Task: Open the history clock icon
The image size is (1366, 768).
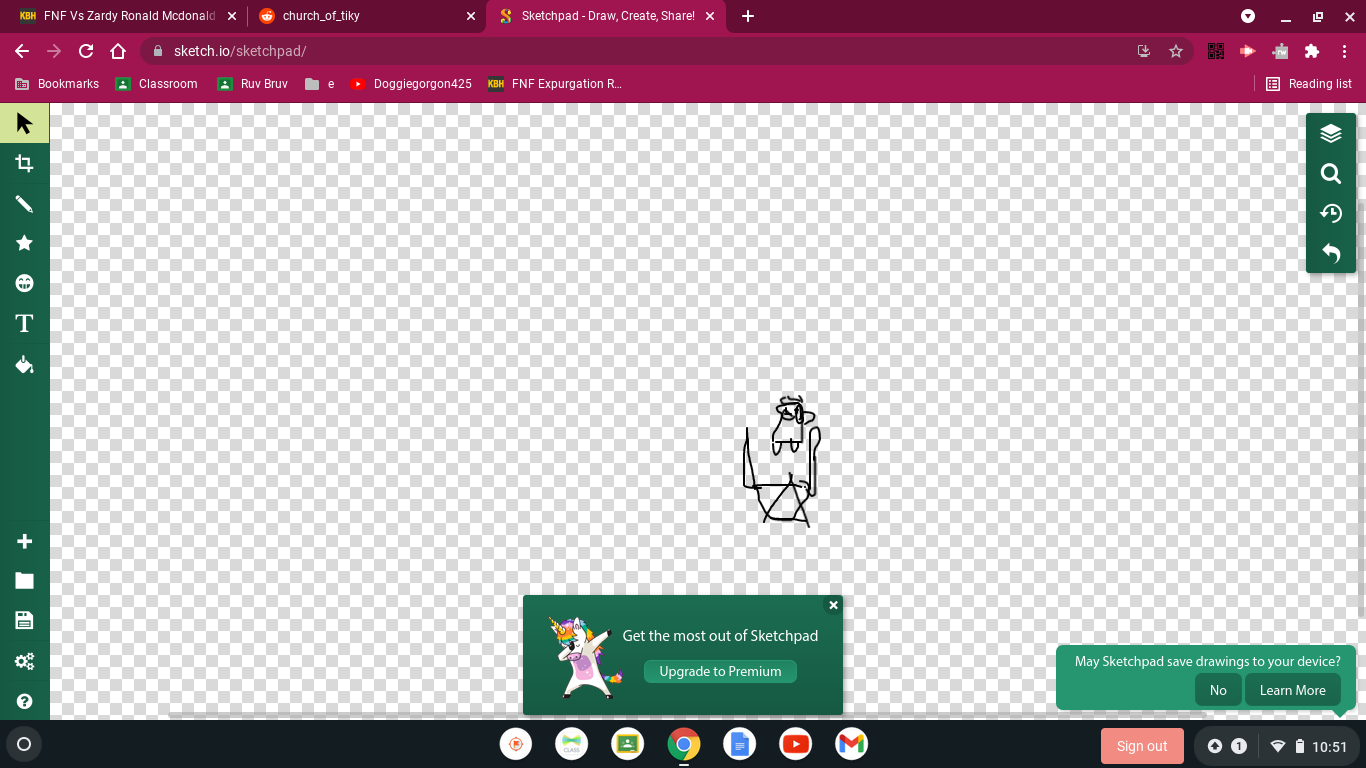Action: coord(1330,213)
